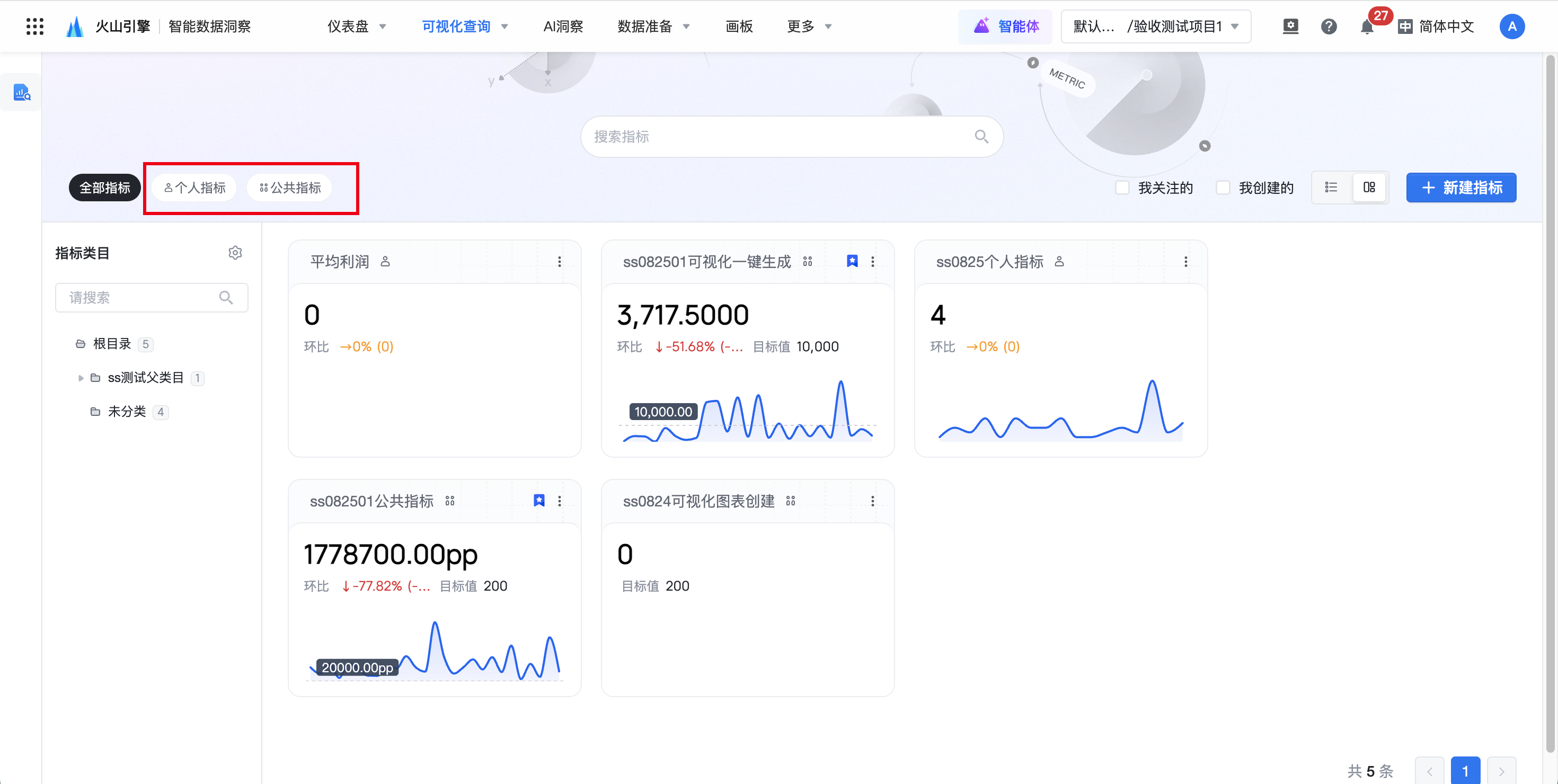Select the 个人指标 filter
Viewport: 1558px width, 784px height.
point(195,188)
